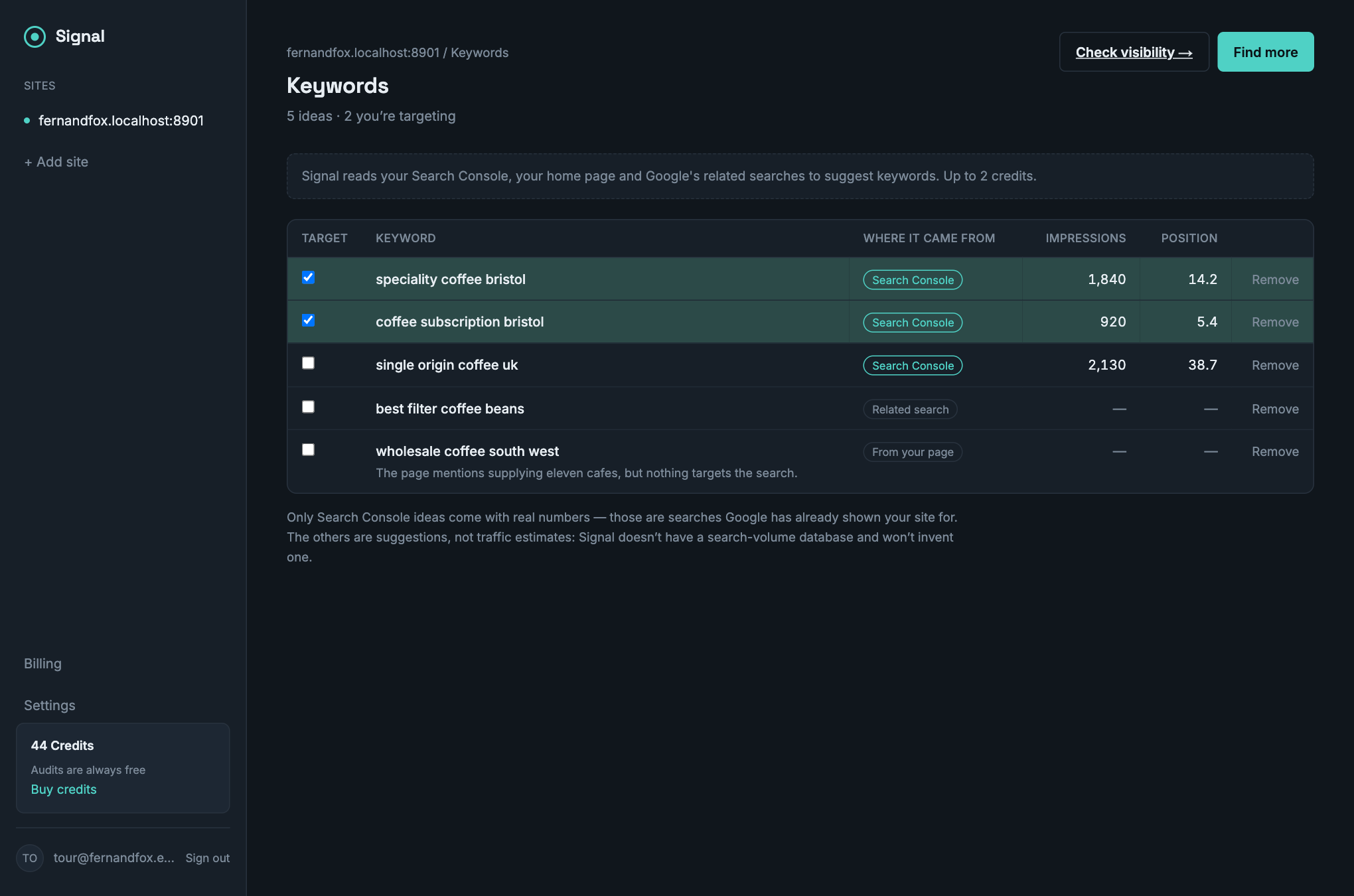Click the Keywords page heading

pyautogui.click(x=338, y=86)
